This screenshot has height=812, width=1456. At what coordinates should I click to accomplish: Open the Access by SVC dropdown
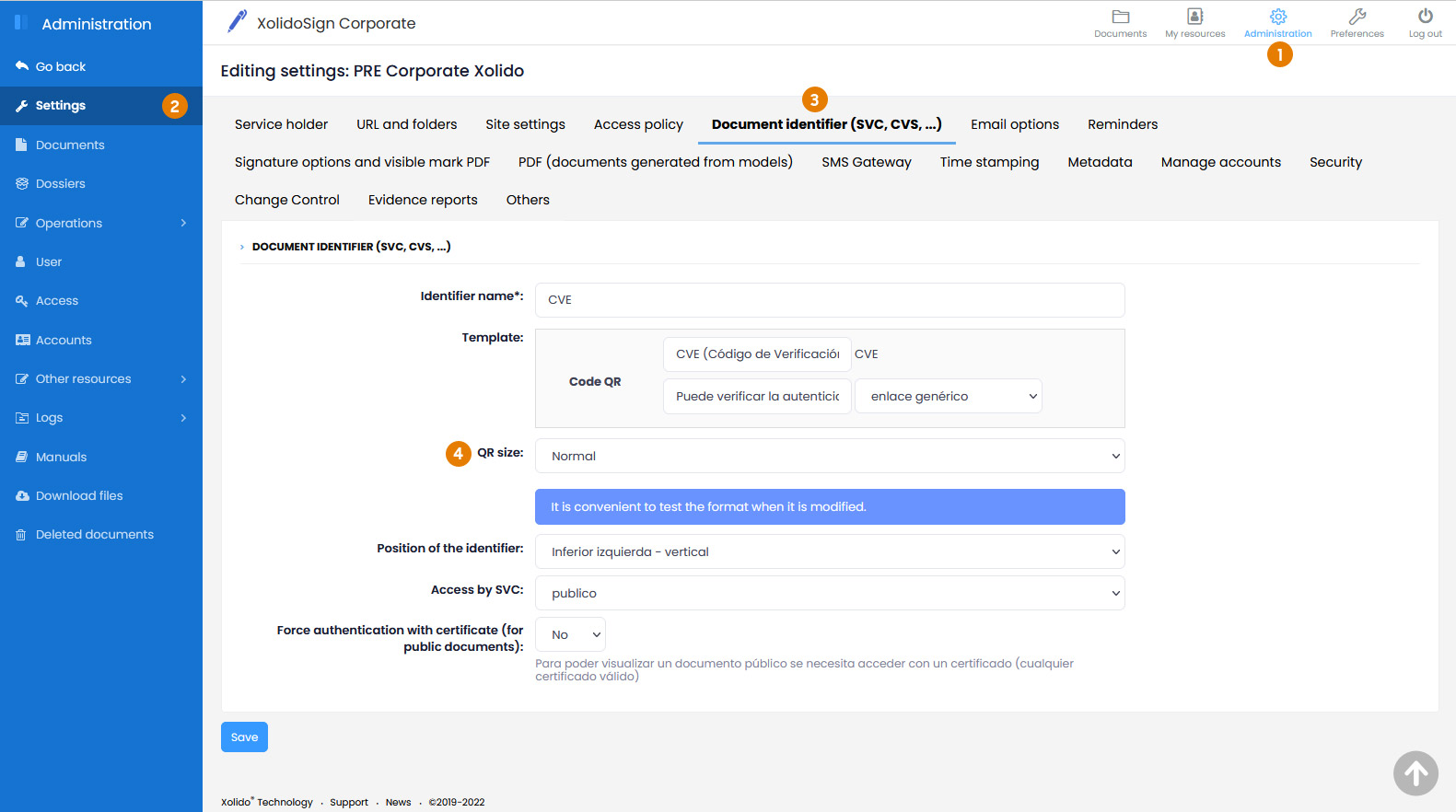tap(830, 593)
